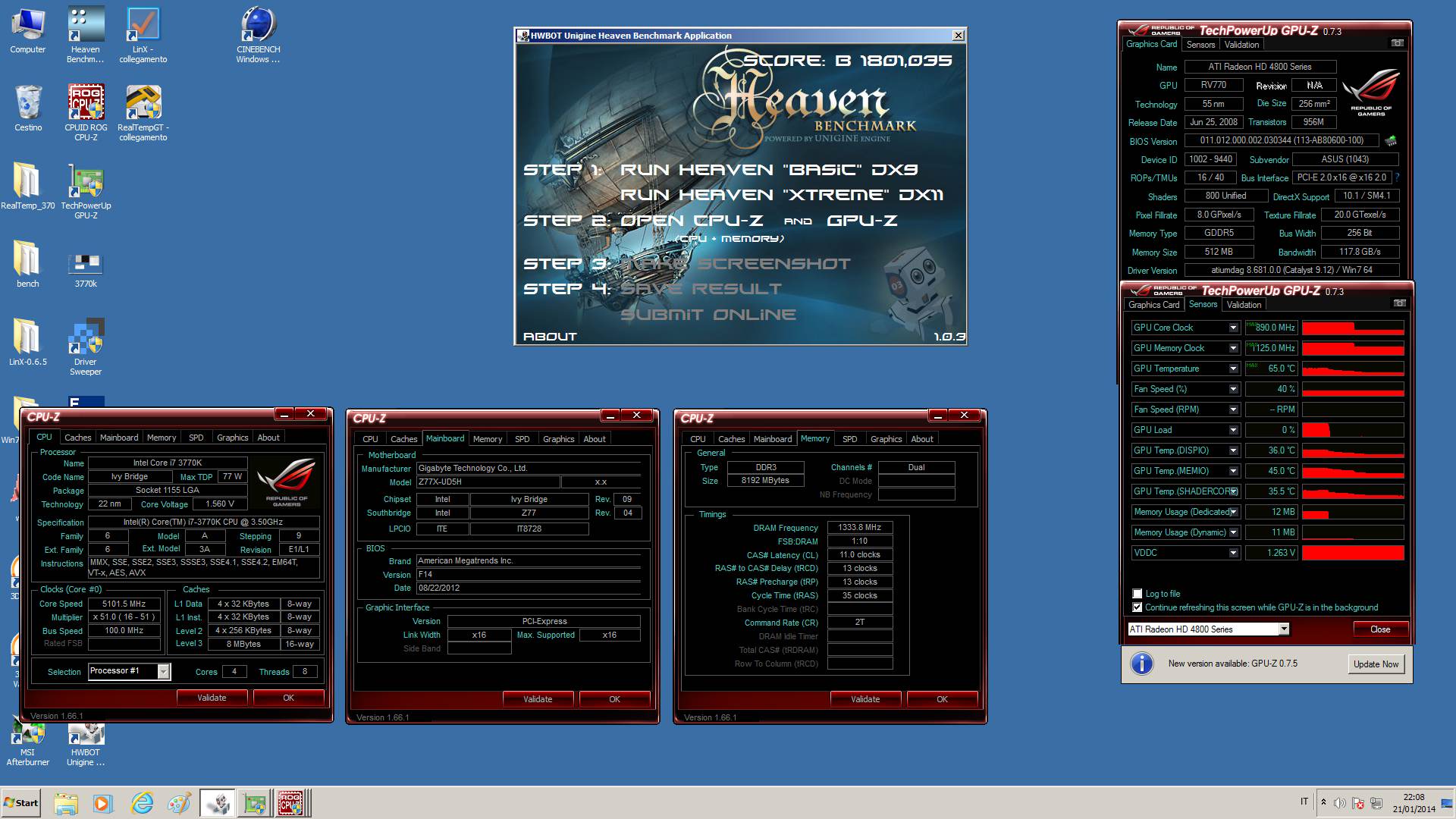Expand the GPU Temperature sensor dropdown
The height and width of the screenshot is (819, 1456).
pos(1233,369)
